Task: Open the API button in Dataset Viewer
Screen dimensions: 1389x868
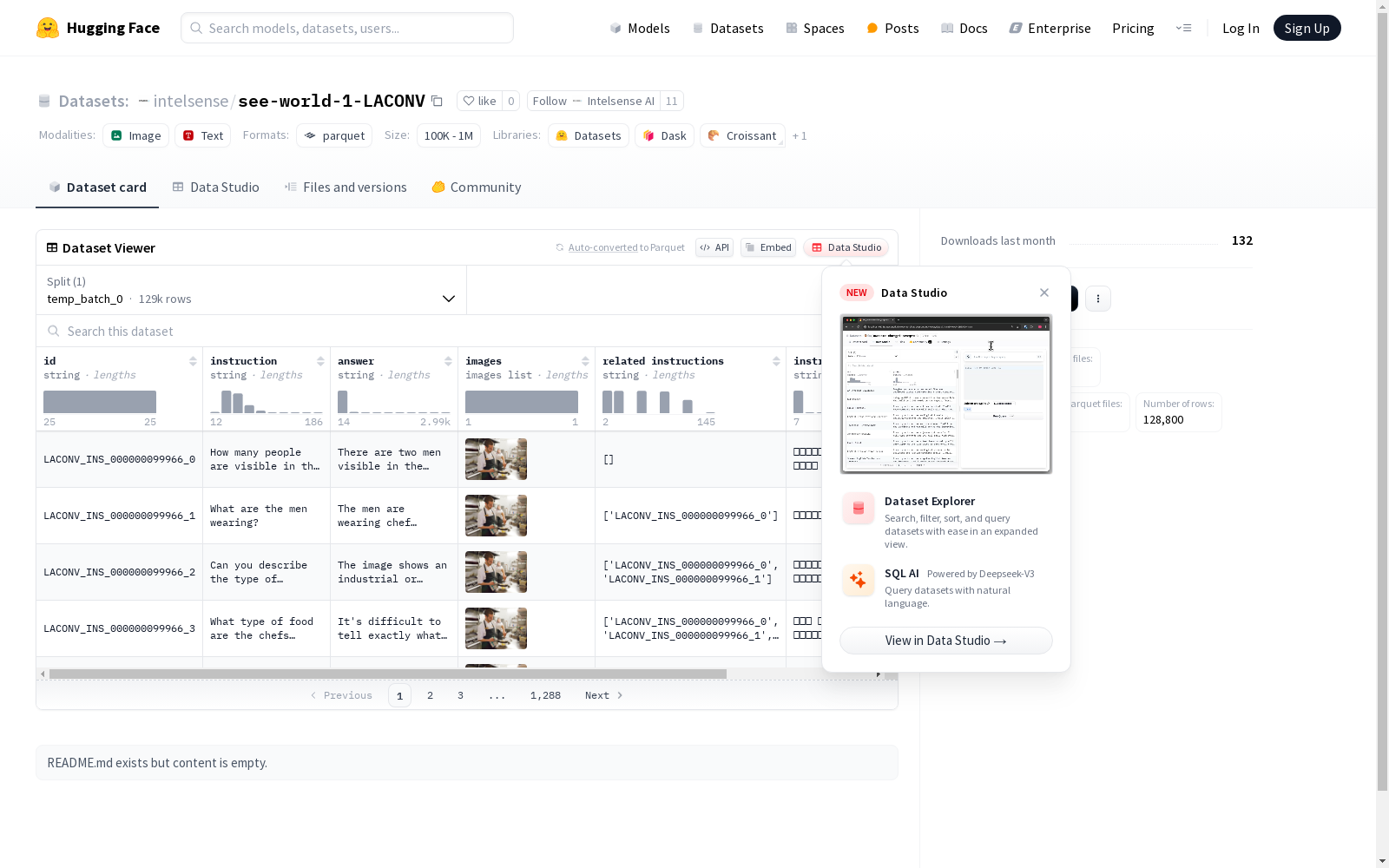Action: 714,247
